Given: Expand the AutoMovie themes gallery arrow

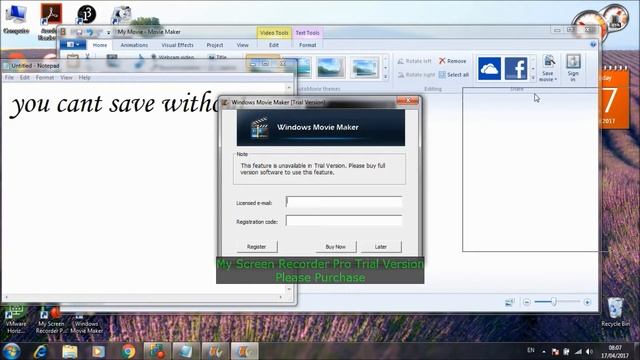Looking at the screenshot, I should point(386,76).
